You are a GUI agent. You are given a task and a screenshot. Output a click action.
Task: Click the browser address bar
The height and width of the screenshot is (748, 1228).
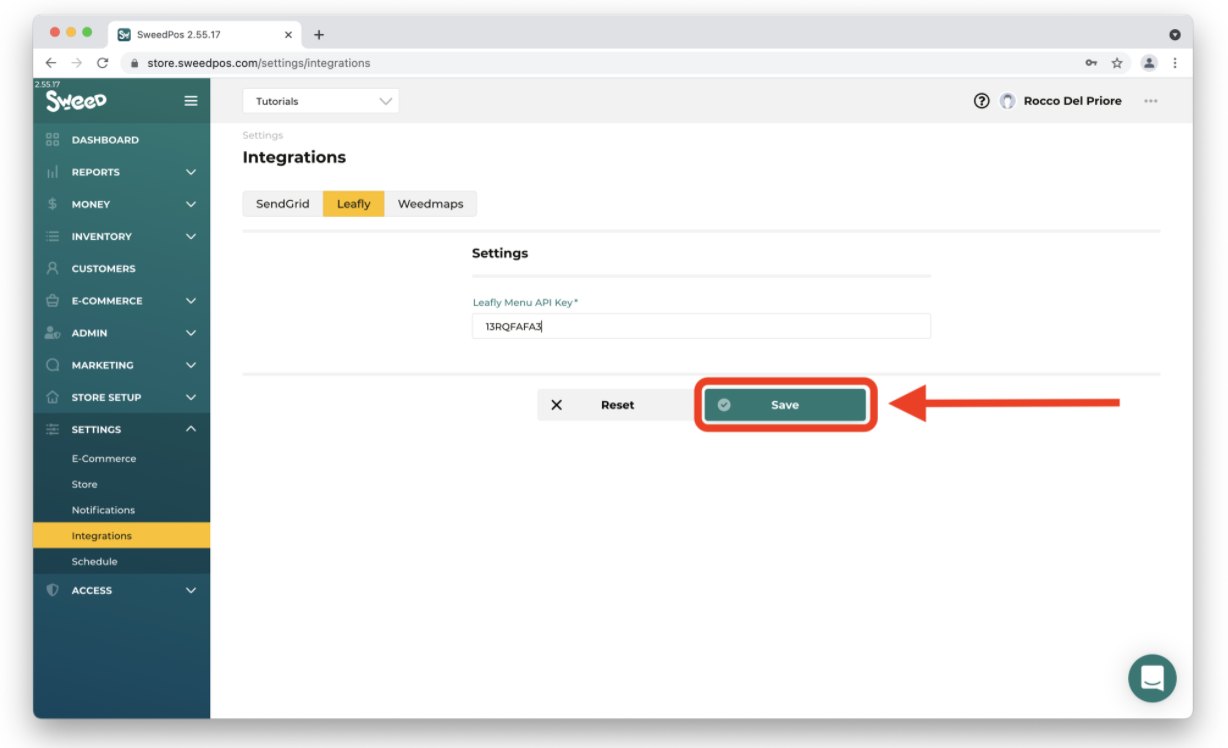(600, 63)
